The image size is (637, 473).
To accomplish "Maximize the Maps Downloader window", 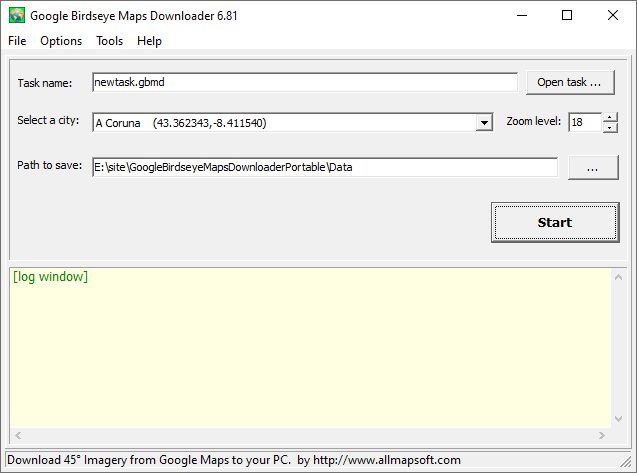I will click(x=567, y=15).
